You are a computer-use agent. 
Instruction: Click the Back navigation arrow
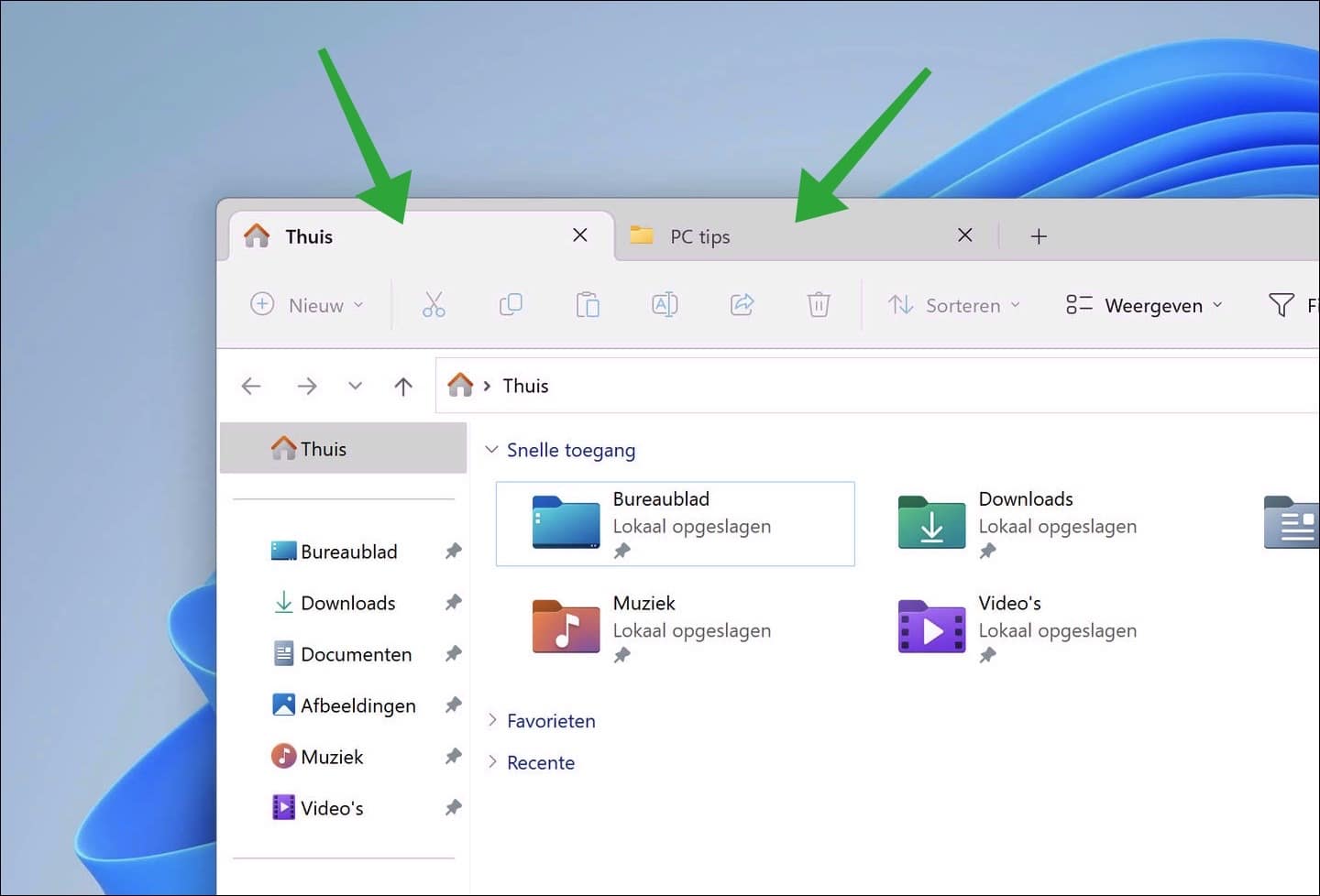[x=250, y=386]
